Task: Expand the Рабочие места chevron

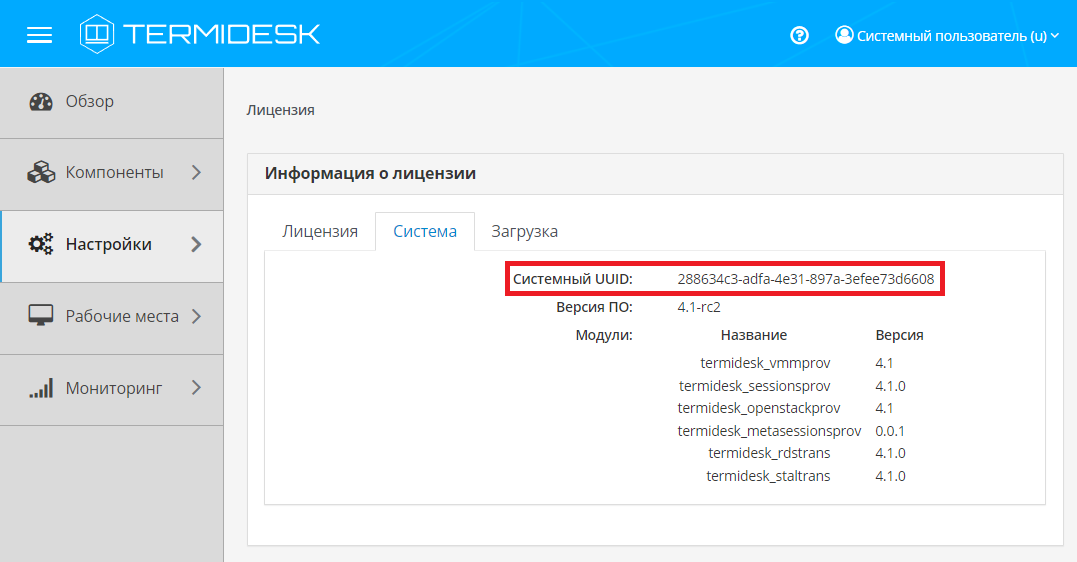Action: point(196,317)
